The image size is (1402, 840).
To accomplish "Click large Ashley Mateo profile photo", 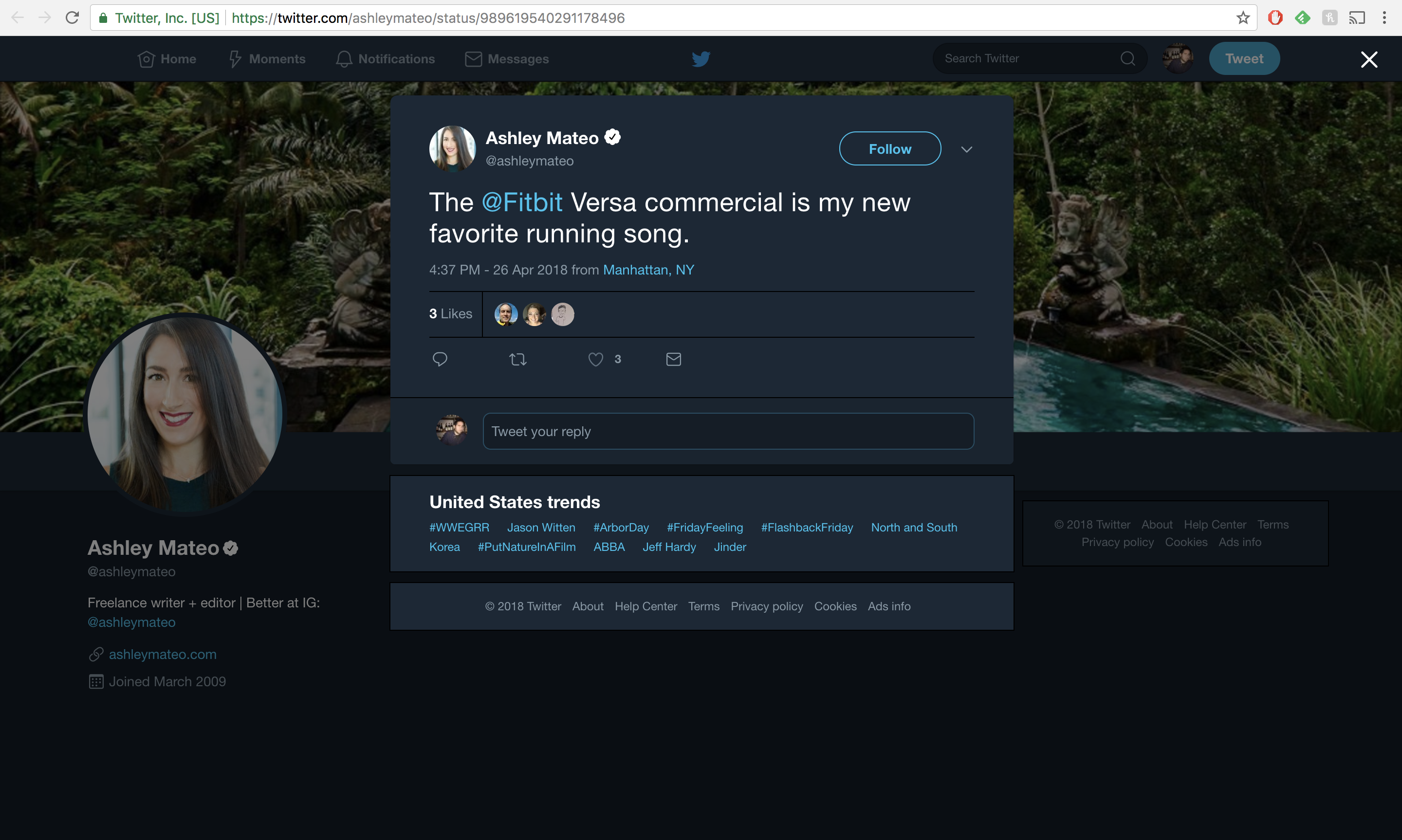I will (x=184, y=414).
